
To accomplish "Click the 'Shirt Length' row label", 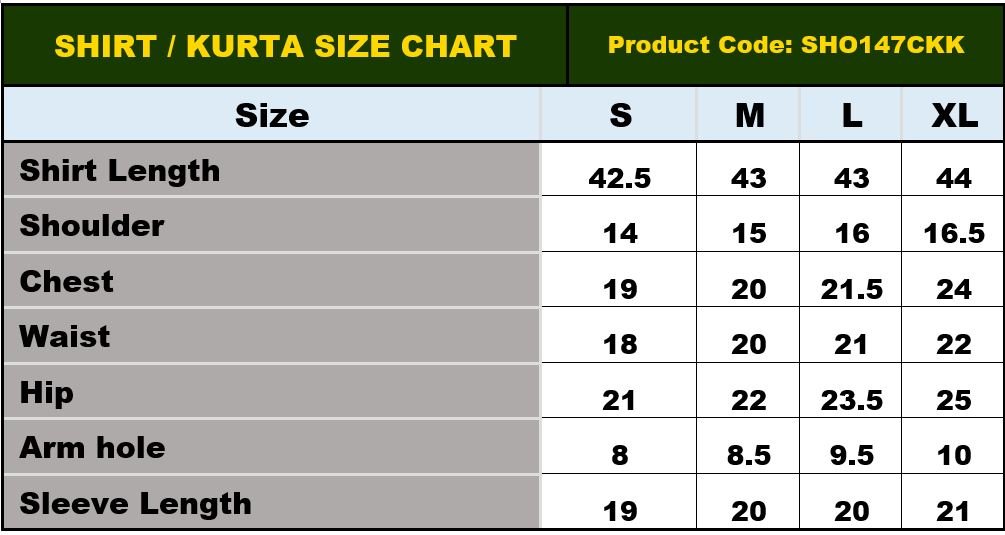I will (x=120, y=171).
